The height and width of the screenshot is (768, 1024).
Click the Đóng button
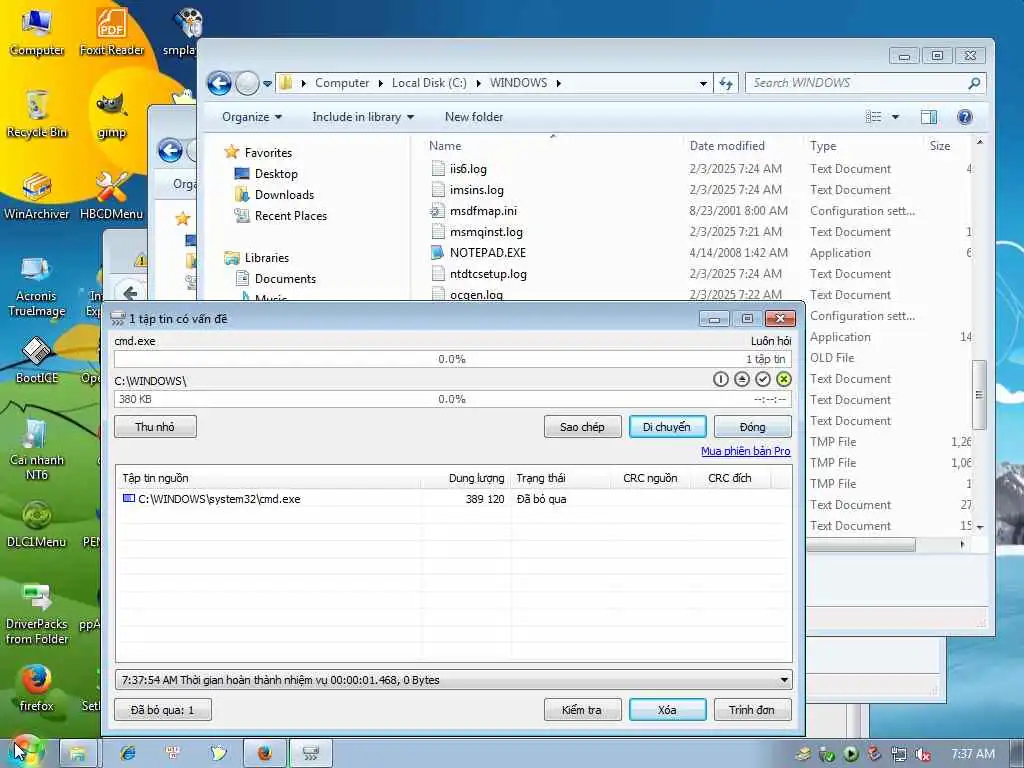(x=752, y=427)
